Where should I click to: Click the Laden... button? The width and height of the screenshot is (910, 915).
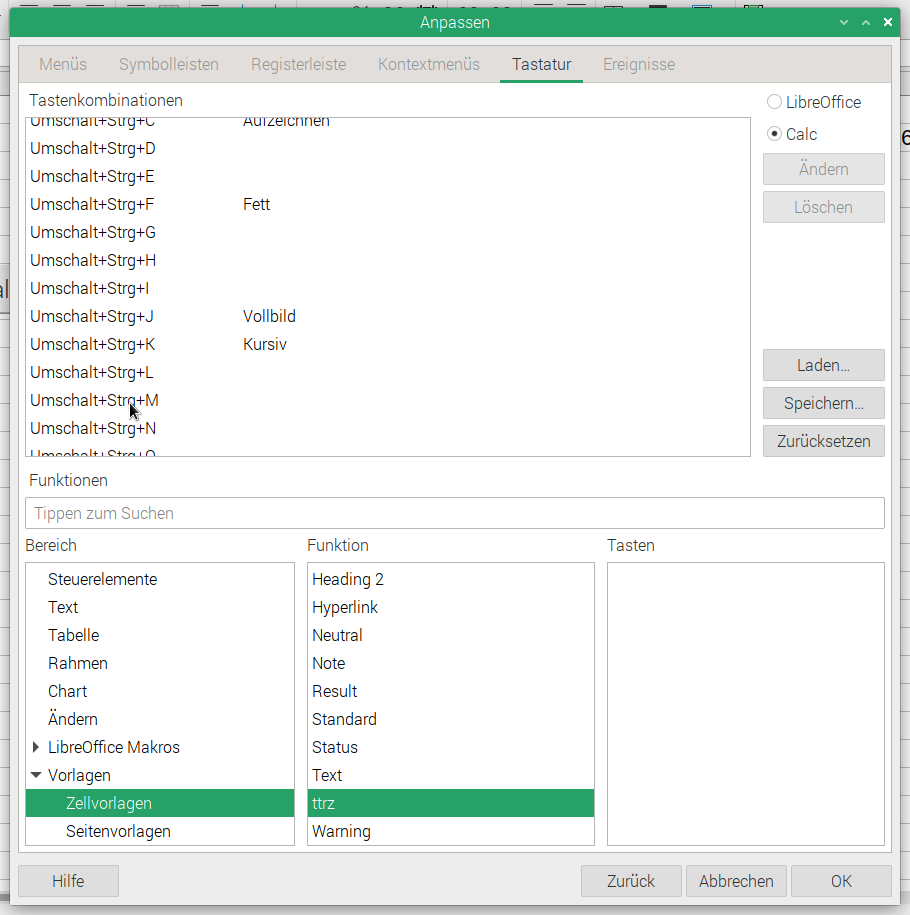tap(823, 365)
